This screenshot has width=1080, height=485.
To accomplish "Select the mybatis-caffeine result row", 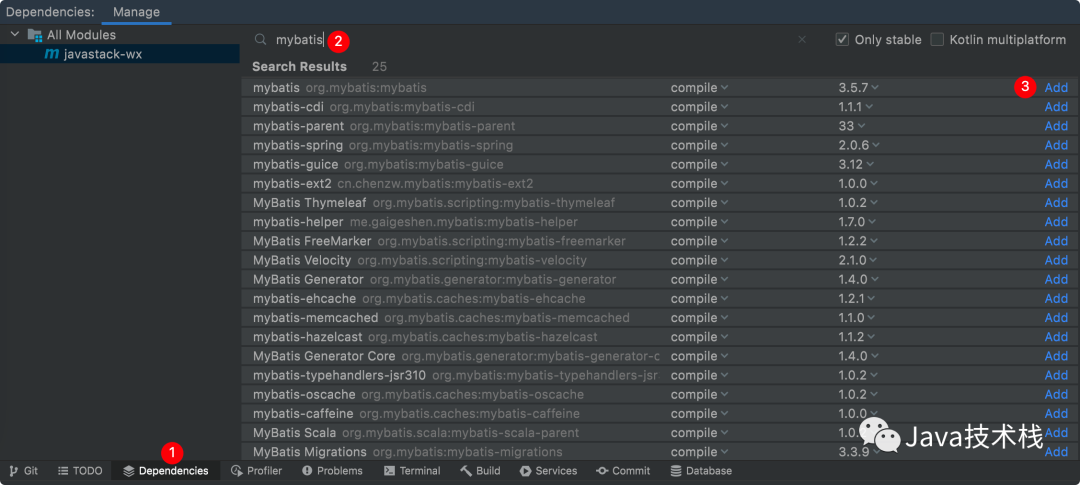I will click(x=658, y=413).
